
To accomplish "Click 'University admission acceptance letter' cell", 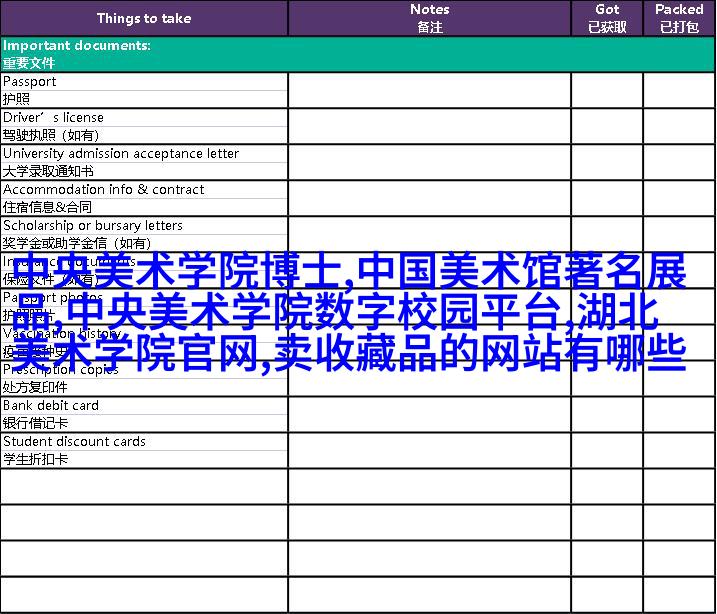I will point(144,154).
